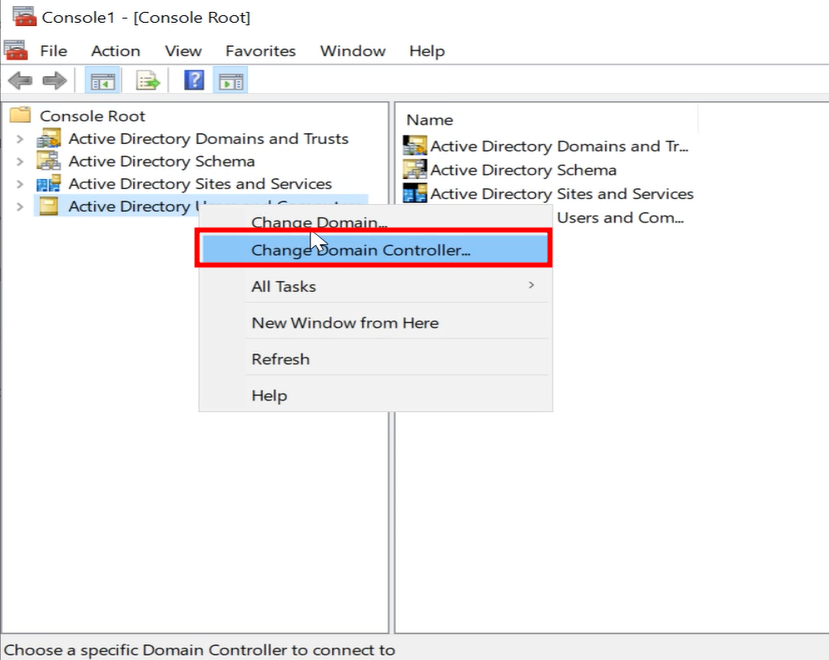Click the Console Root folder icon
Image resolution: width=829 pixels, height=660 pixels.
point(21,115)
